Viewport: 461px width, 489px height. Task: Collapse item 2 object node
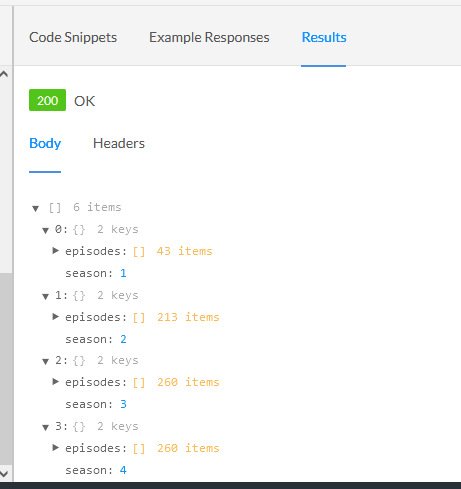tap(46, 361)
